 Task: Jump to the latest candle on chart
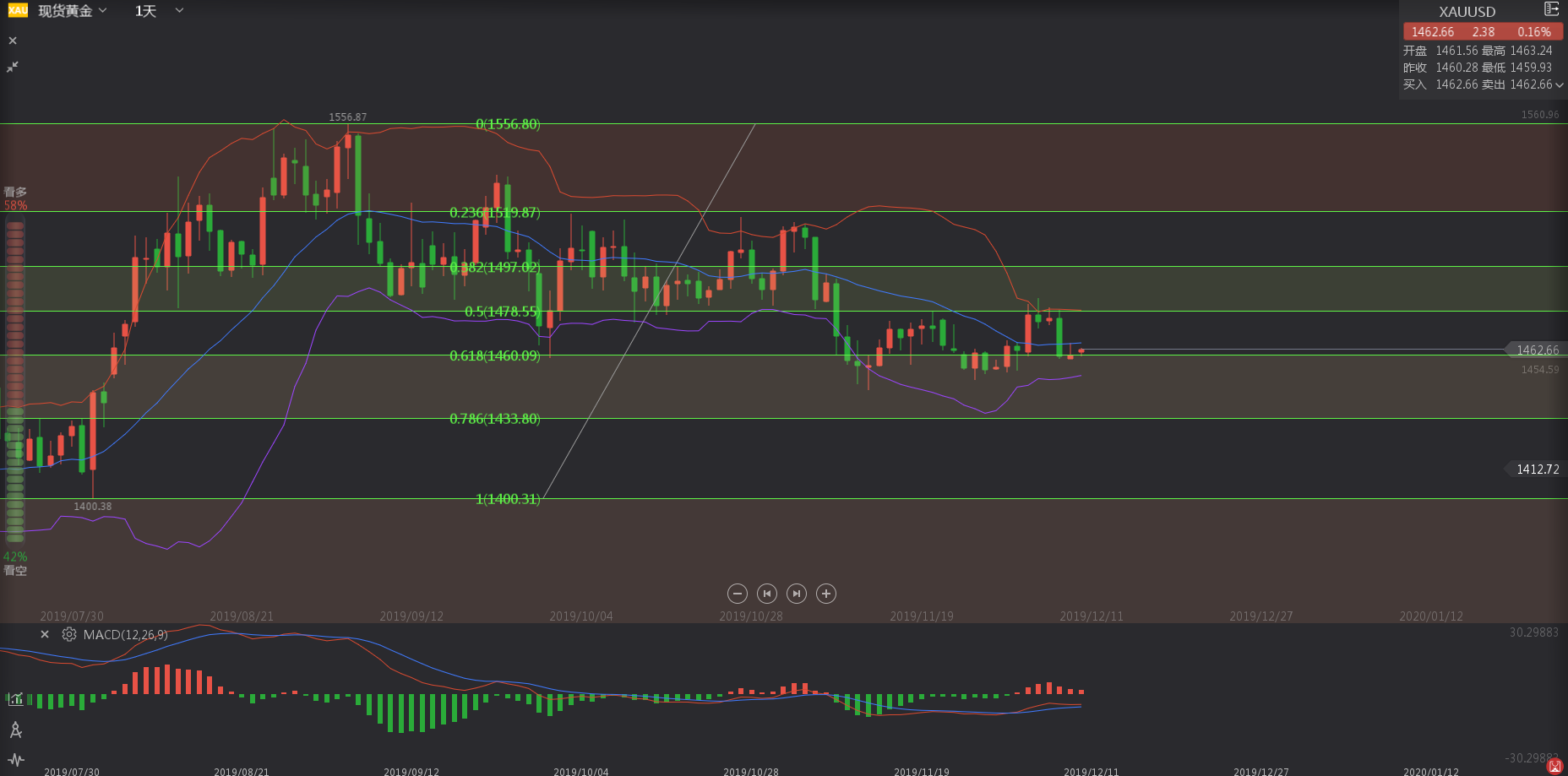pyautogui.click(x=797, y=594)
